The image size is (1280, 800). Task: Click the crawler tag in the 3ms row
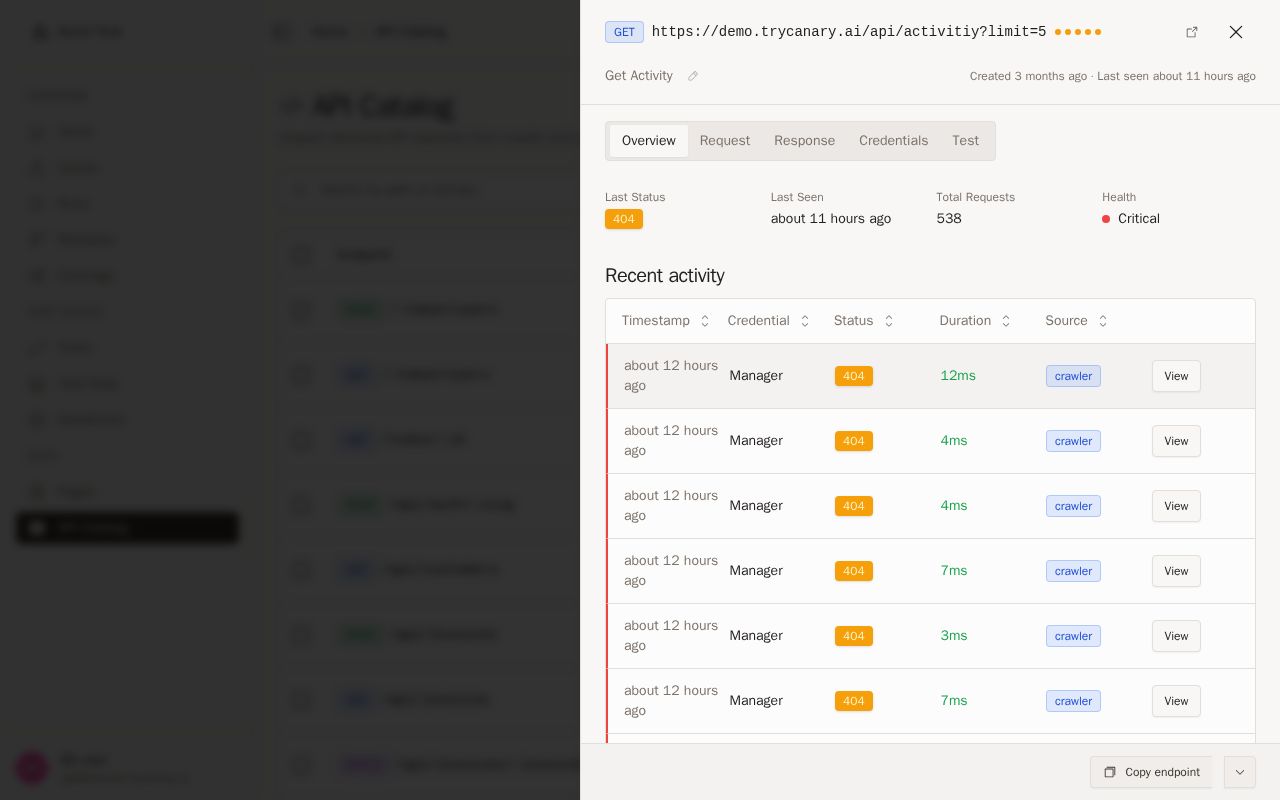pos(1073,636)
